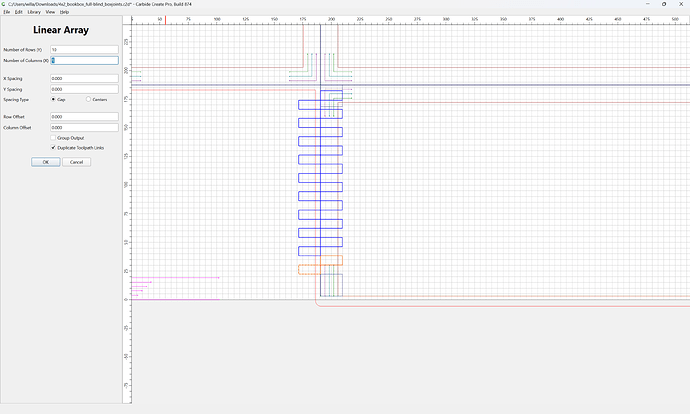Minimize the Carbide Create window
The height and width of the screenshot is (414, 690).
pyautogui.click(x=647, y=4)
